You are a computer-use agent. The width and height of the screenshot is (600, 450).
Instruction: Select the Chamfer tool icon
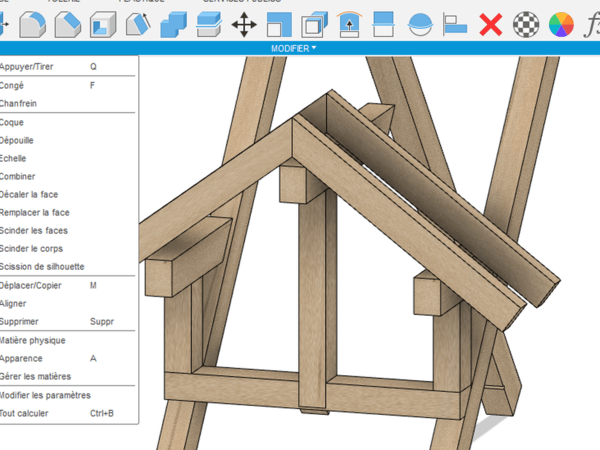68,24
